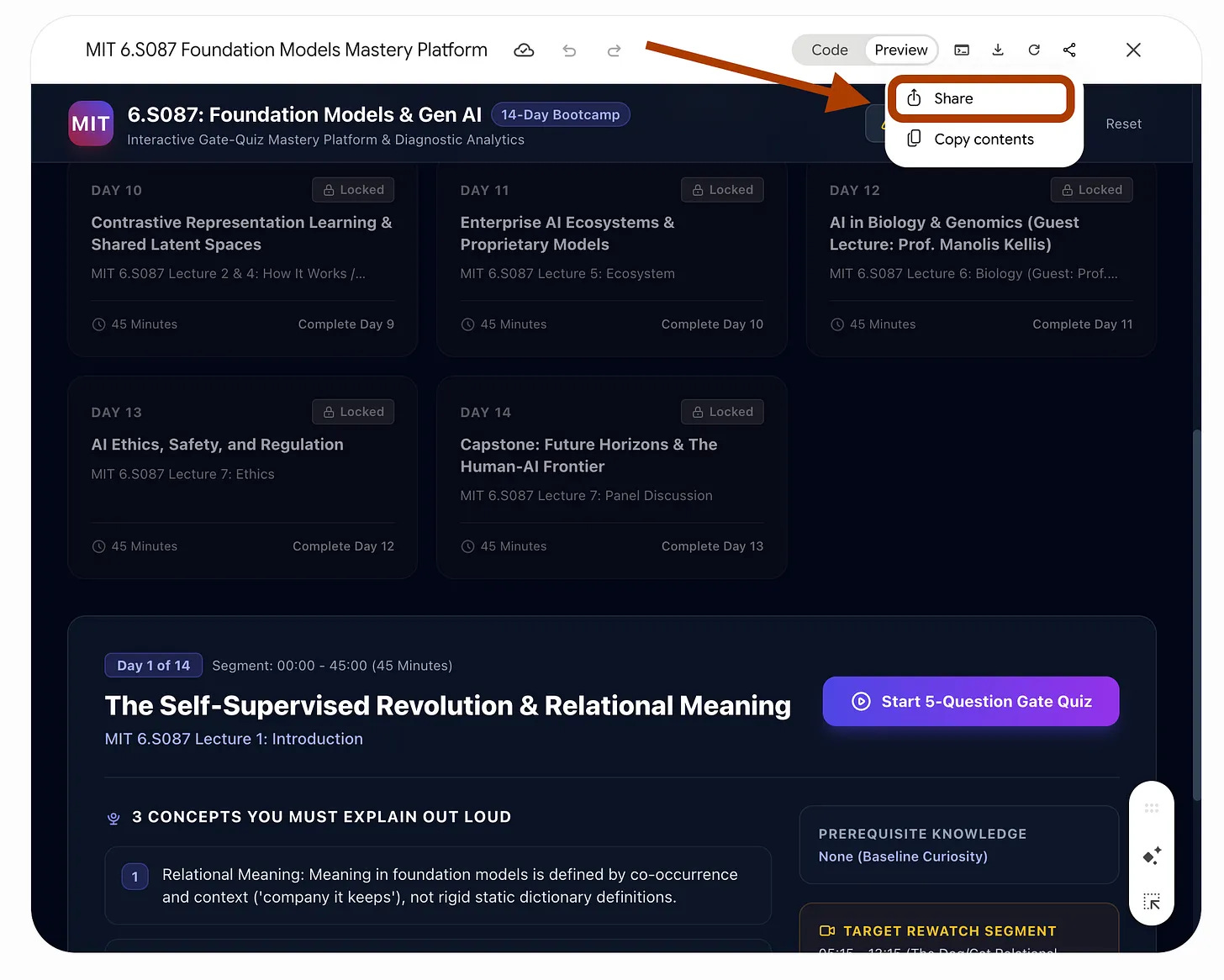Open the AI Ethics, Safety, and Regulation card
This screenshot has width=1224, height=980.
point(242,477)
